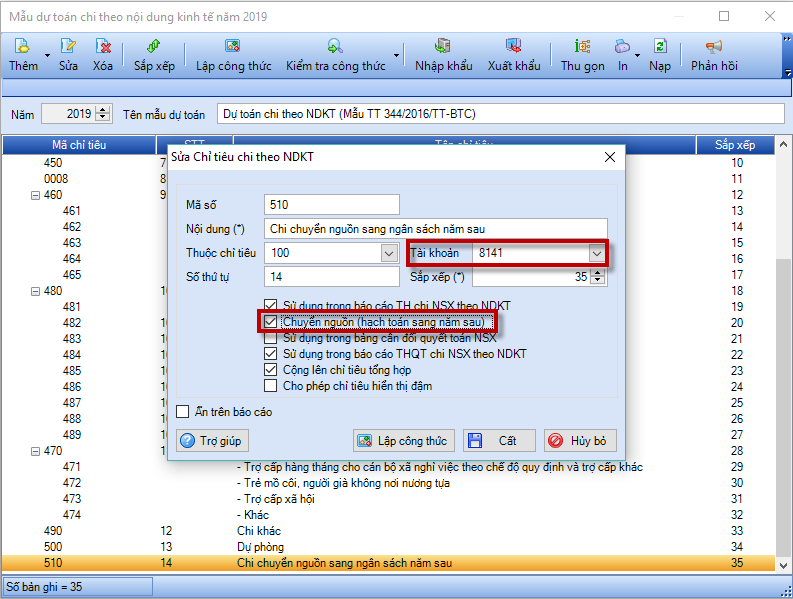Click the Phản hồi feedback icon

click(714, 47)
